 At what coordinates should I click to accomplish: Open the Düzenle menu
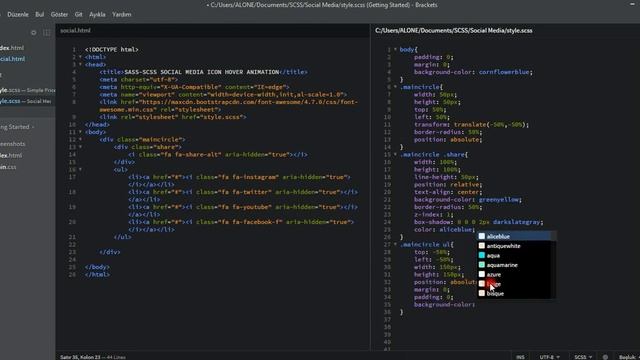pyautogui.click(x=18, y=14)
